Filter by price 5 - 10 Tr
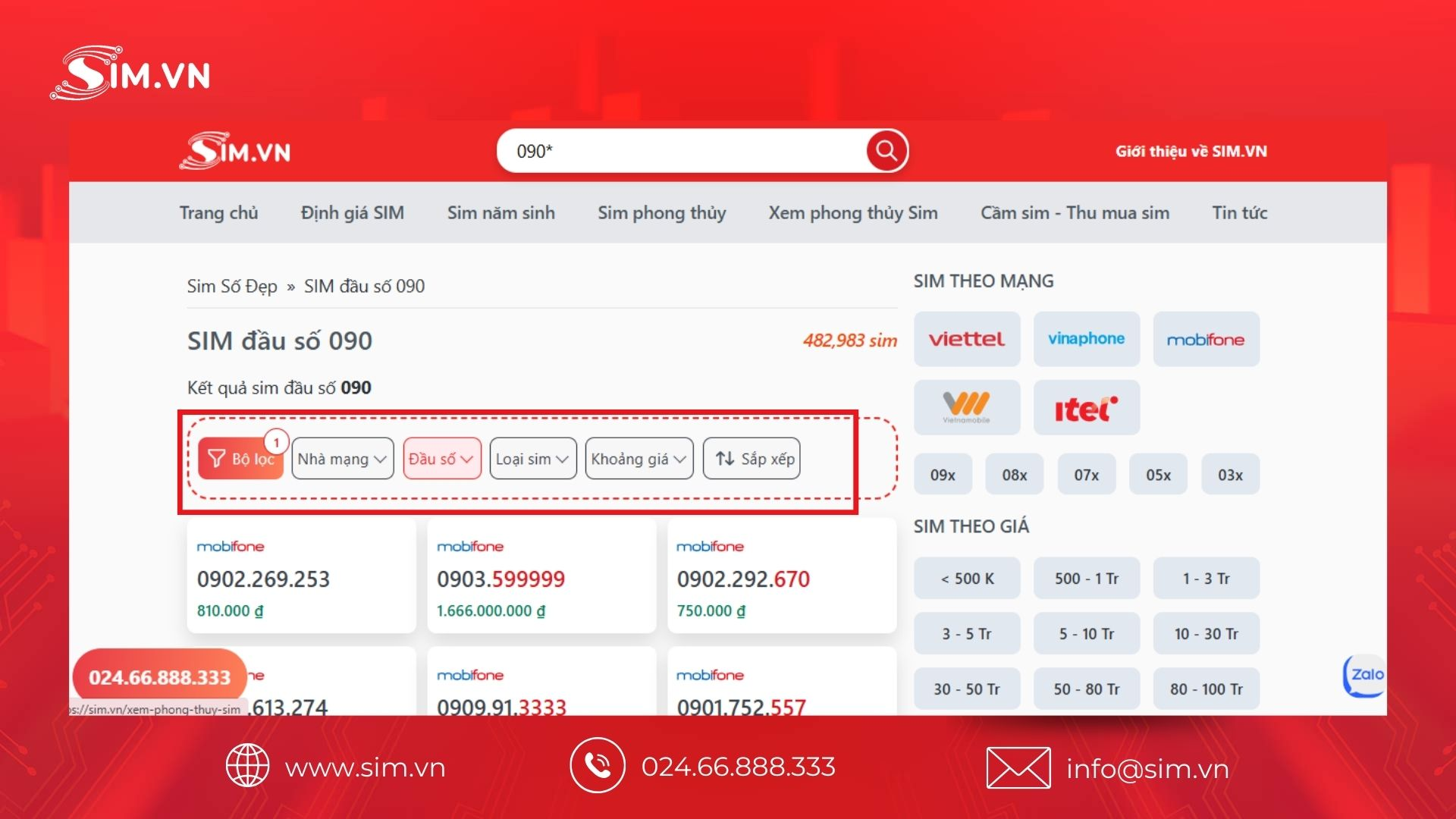This screenshot has height=819, width=1456. coord(1087,634)
